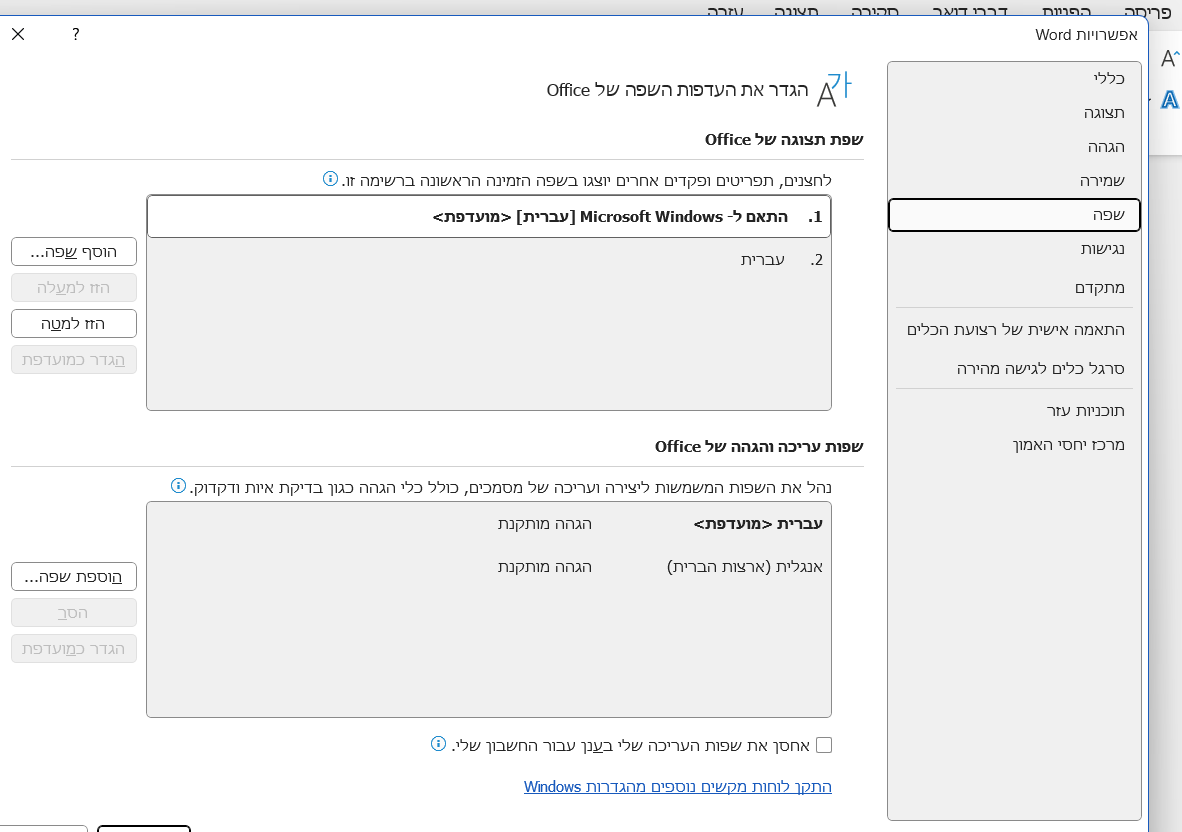1182x832 pixels.
Task: Click the הוספת שפה editing language button
Action: click(x=74, y=577)
